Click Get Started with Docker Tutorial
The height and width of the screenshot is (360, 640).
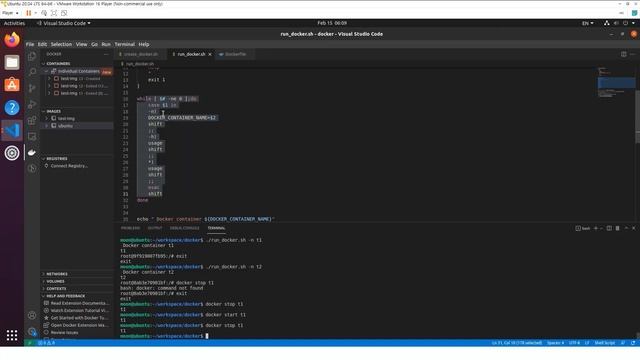tap(80, 318)
